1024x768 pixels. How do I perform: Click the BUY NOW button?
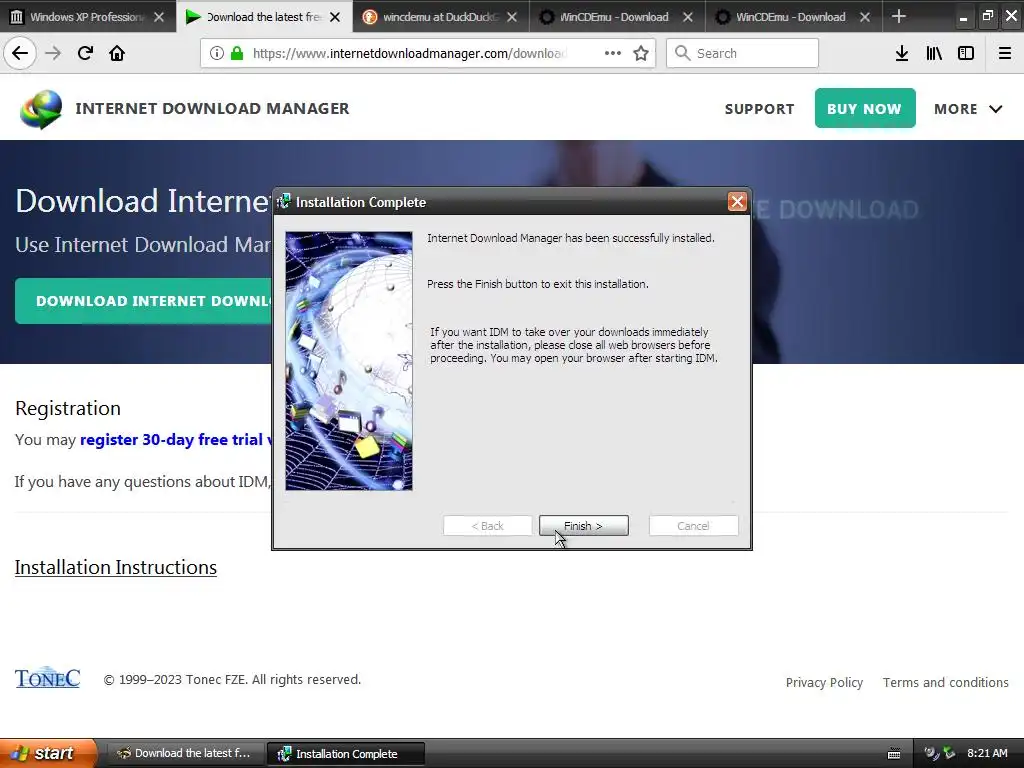[x=865, y=108]
